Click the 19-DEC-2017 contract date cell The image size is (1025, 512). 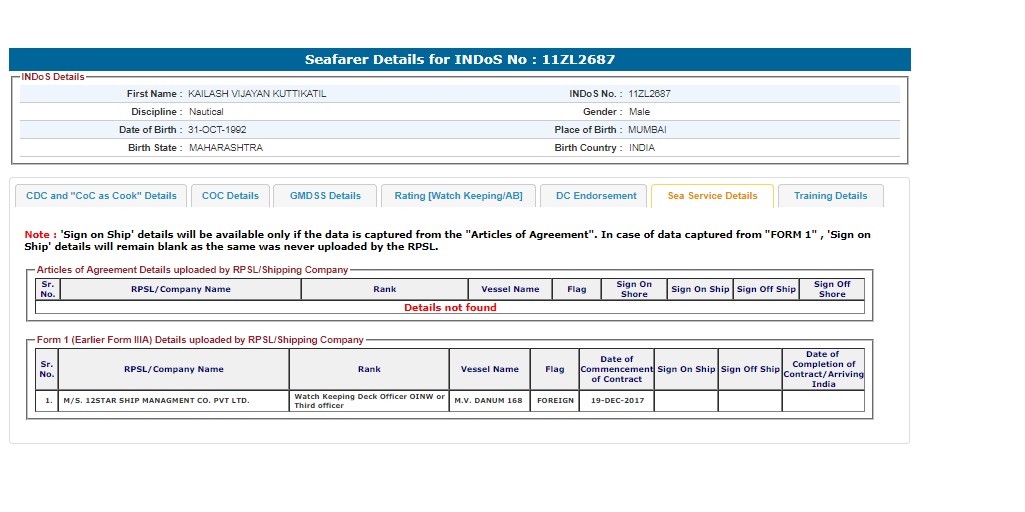click(x=616, y=401)
